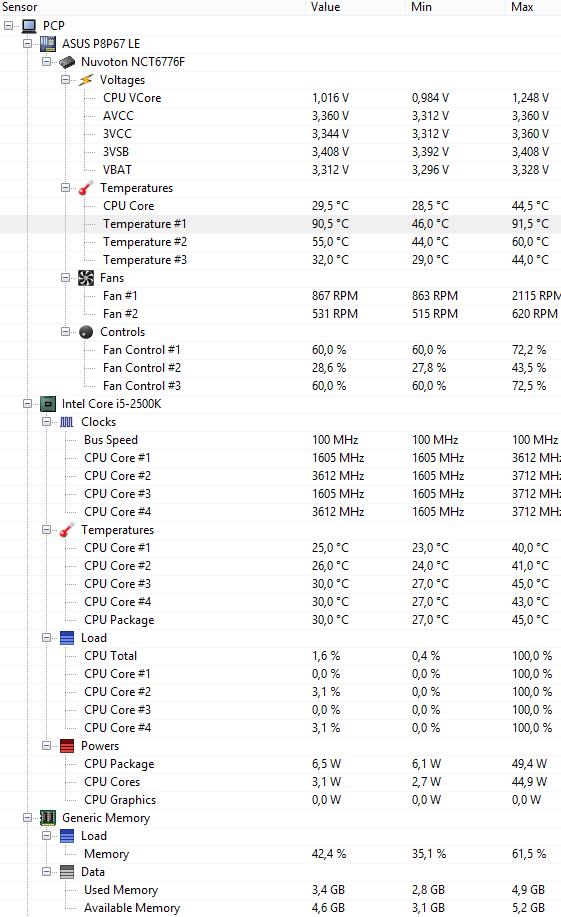
Task: Select the Available Memory row
Action: click(280, 908)
